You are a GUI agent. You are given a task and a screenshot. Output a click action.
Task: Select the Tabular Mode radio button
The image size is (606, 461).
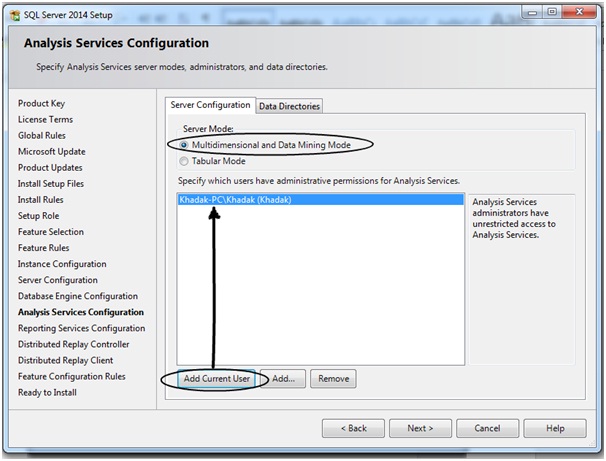pyautogui.click(x=184, y=161)
